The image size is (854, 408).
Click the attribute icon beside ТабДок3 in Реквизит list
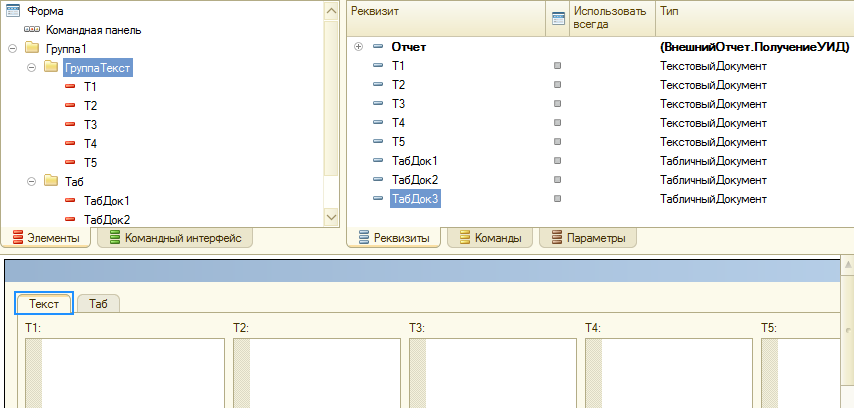tap(377, 199)
